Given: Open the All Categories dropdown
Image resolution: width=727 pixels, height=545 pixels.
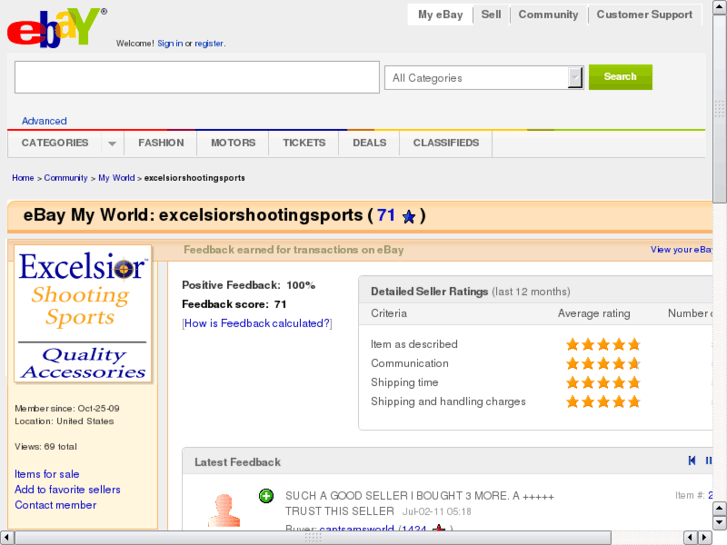Looking at the screenshot, I should click(x=484, y=77).
